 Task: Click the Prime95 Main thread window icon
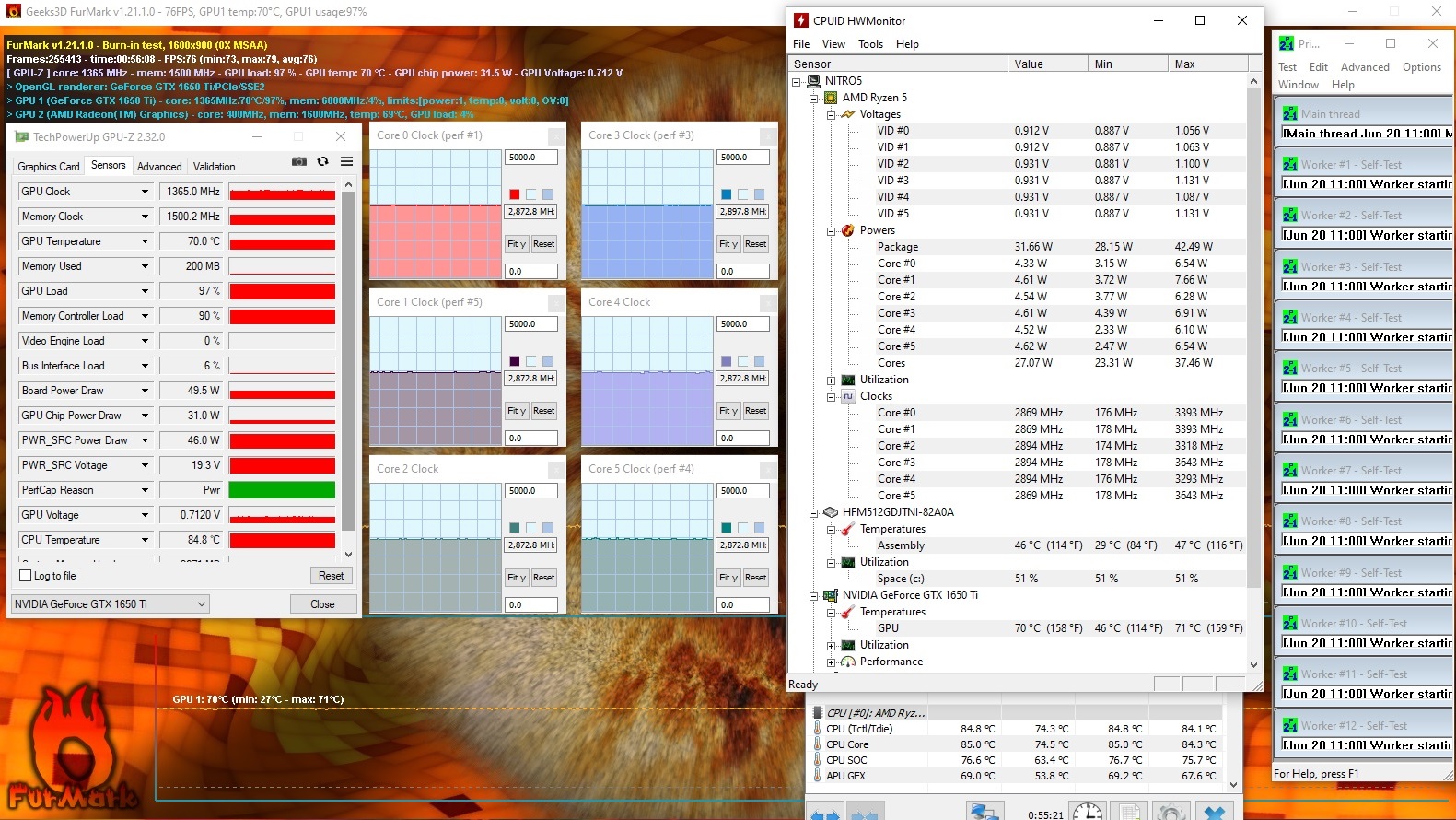pyautogui.click(x=1290, y=113)
